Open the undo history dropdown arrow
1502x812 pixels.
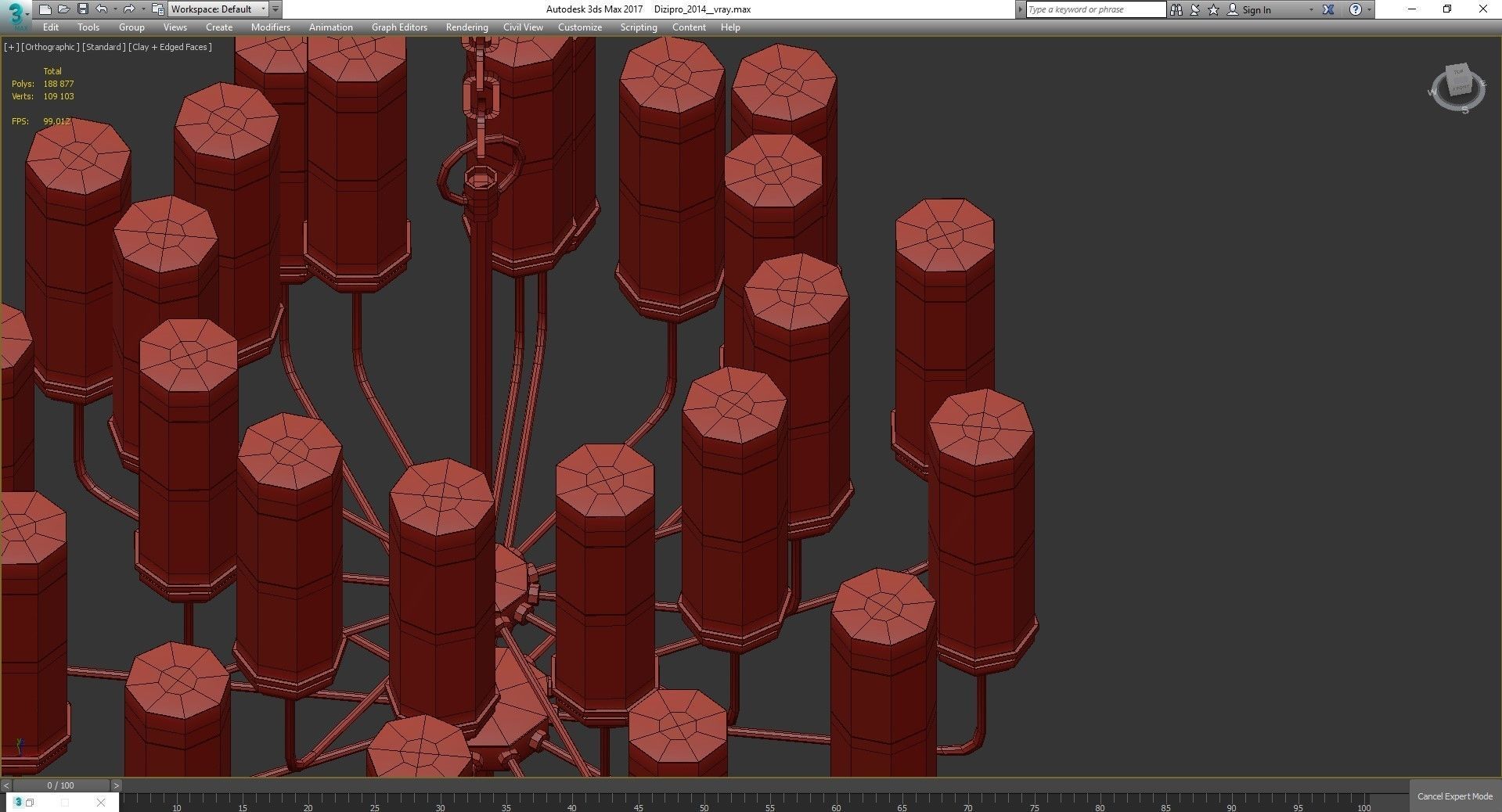click(x=114, y=9)
